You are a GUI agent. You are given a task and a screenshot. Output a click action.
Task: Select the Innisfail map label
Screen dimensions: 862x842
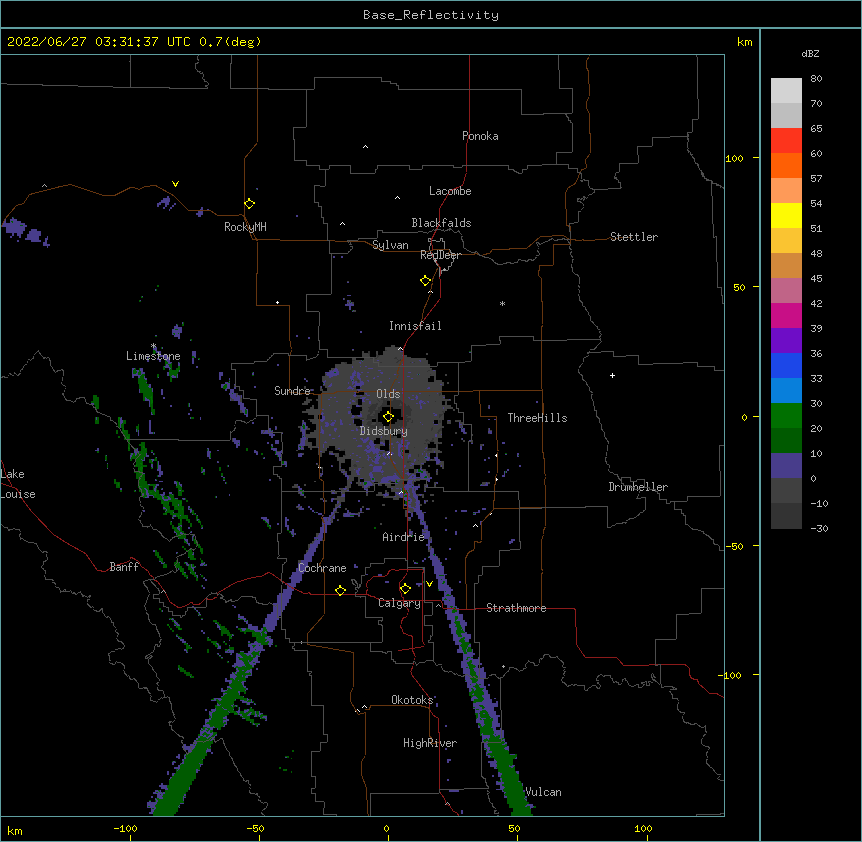tap(415, 326)
